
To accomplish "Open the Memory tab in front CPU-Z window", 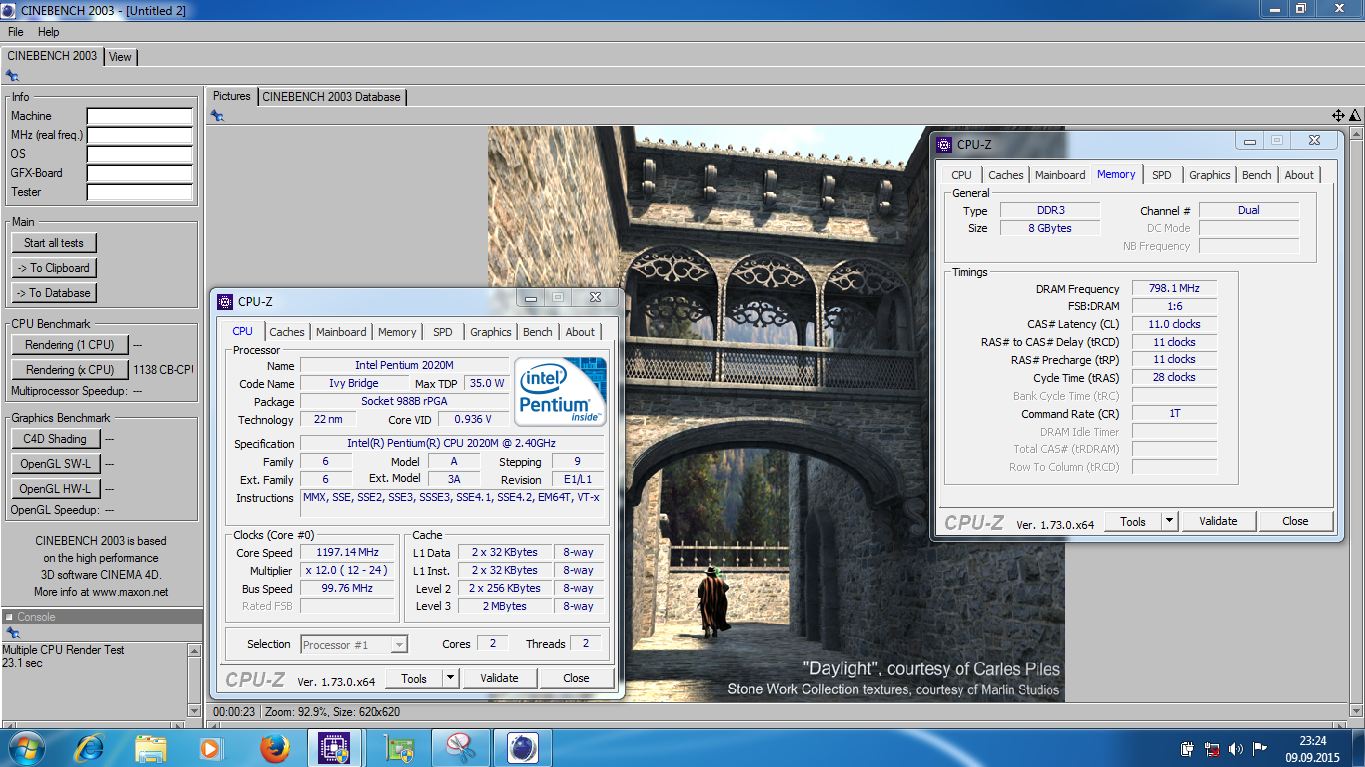I will point(397,332).
